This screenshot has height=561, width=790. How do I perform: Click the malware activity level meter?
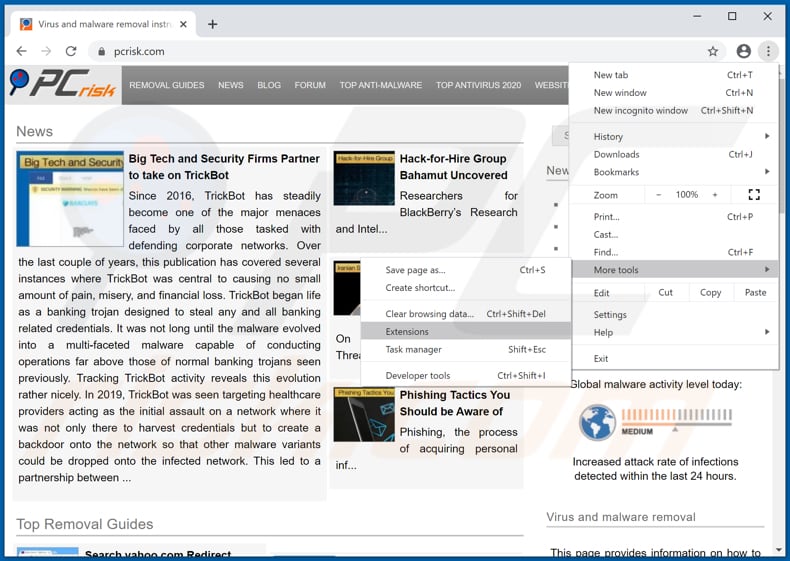click(x=677, y=421)
